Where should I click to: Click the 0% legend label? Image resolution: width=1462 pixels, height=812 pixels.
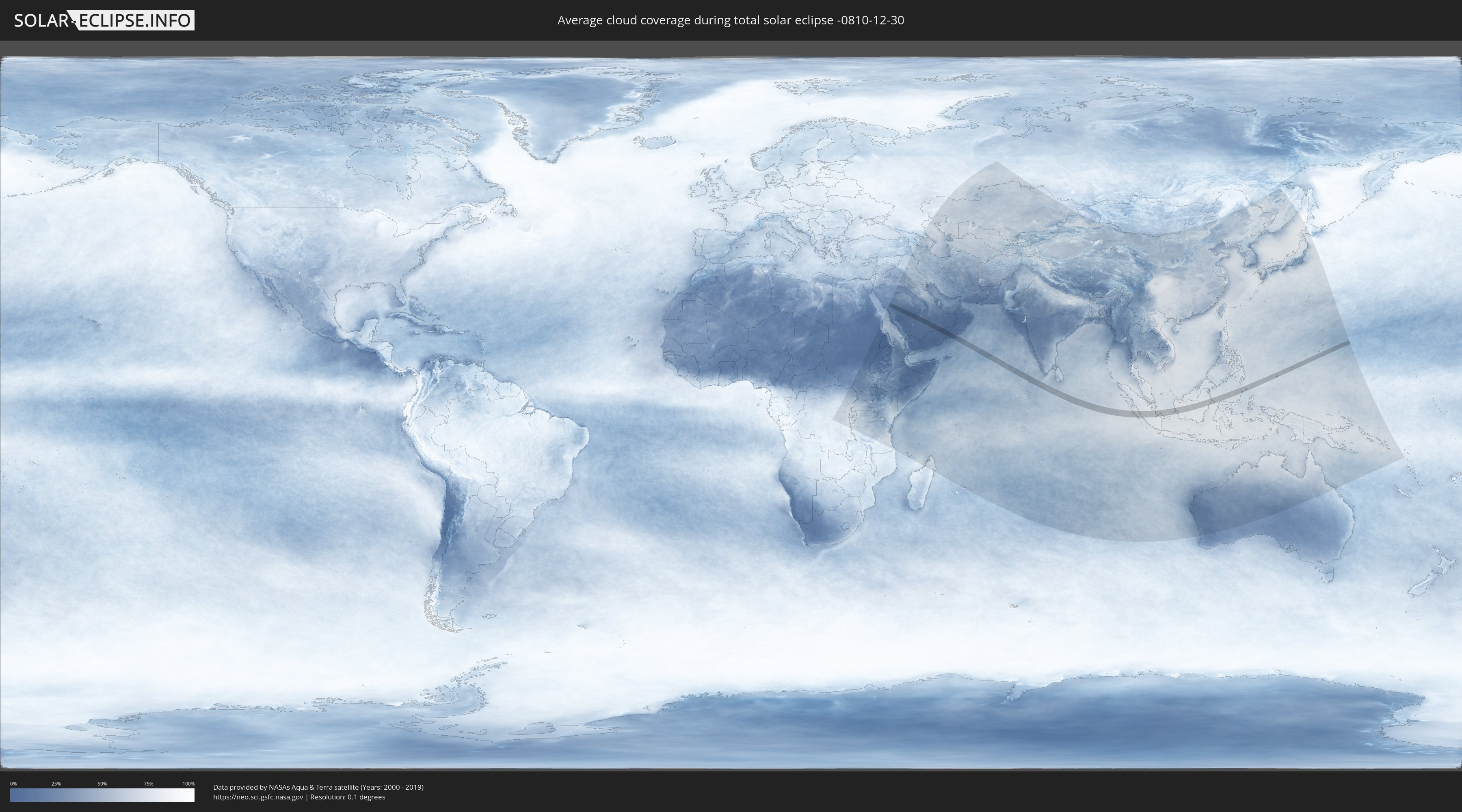pos(13,784)
